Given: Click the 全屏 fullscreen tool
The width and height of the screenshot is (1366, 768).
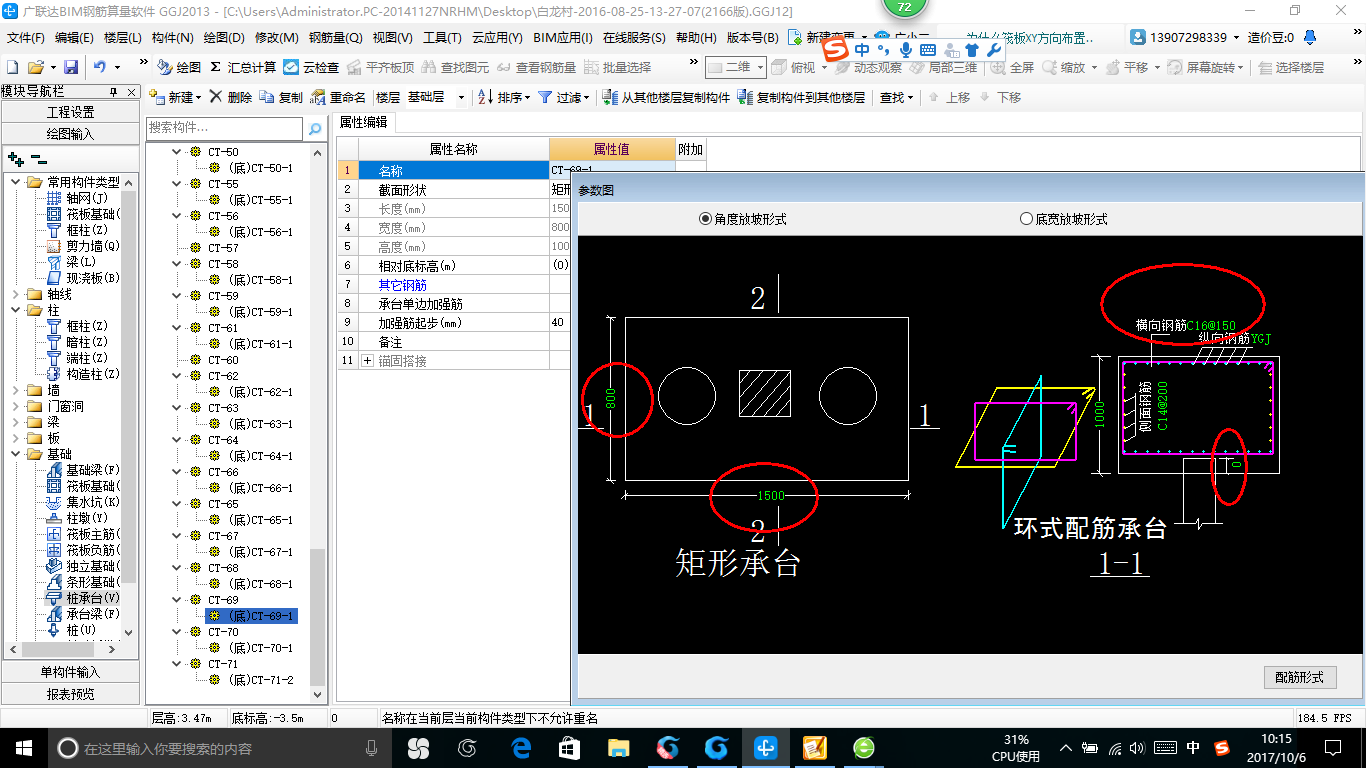Looking at the screenshot, I should pyautogui.click(x=1012, y=67).
